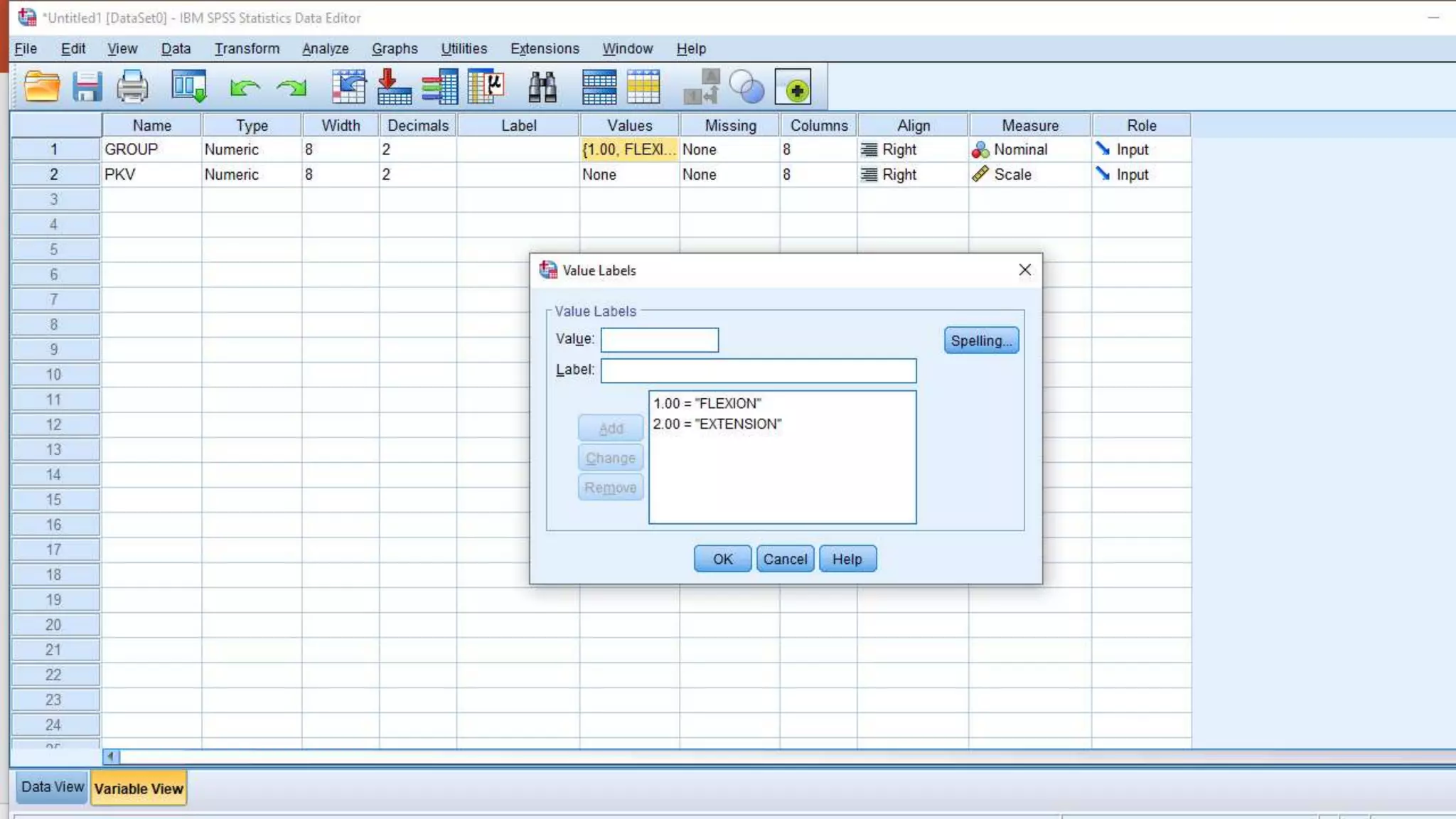Click the Open data document folder icon
1456x819 pixels.
pos(41,87)
